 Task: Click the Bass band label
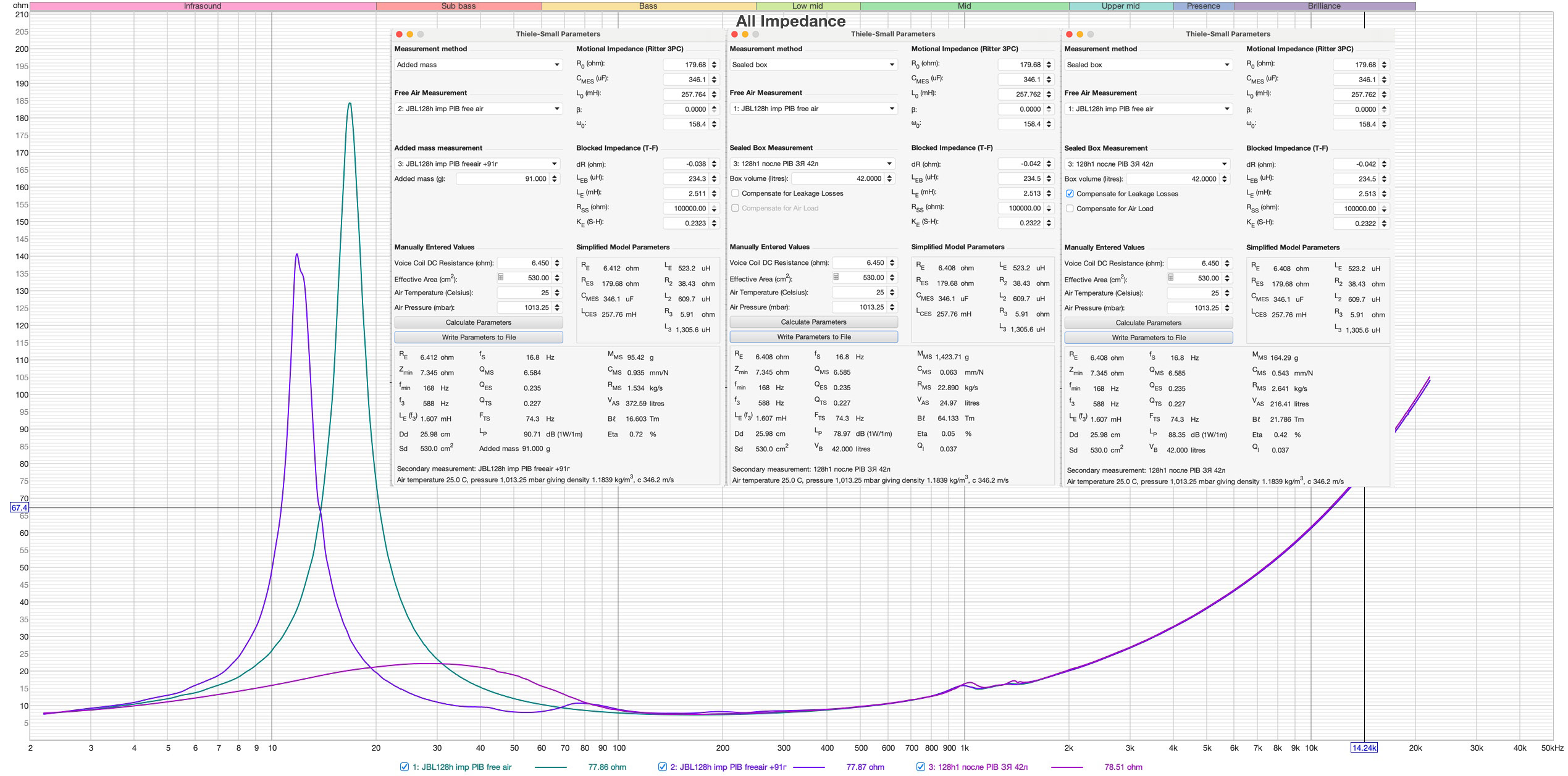(648, 6)
